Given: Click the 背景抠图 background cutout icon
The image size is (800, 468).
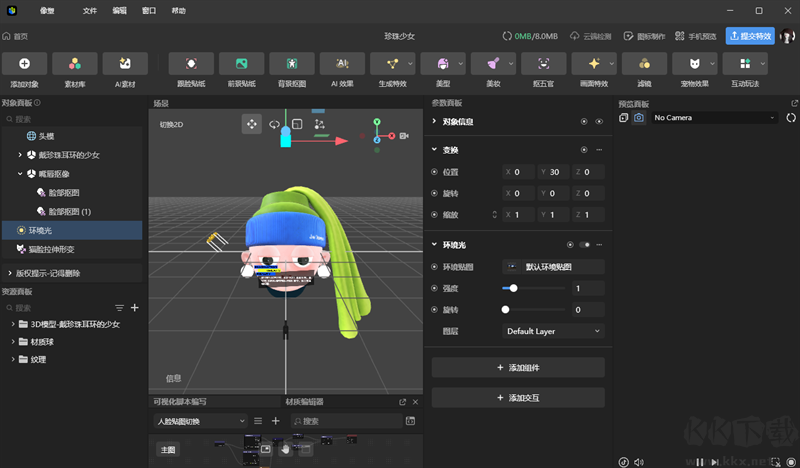Looking at the screenshot, I should 291,64.
